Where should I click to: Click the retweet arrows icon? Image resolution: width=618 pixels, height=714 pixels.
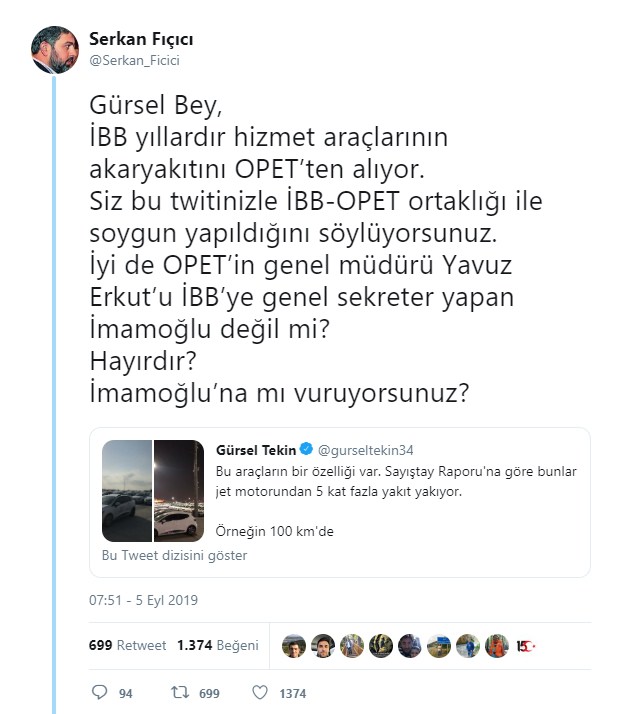(183, 692)
